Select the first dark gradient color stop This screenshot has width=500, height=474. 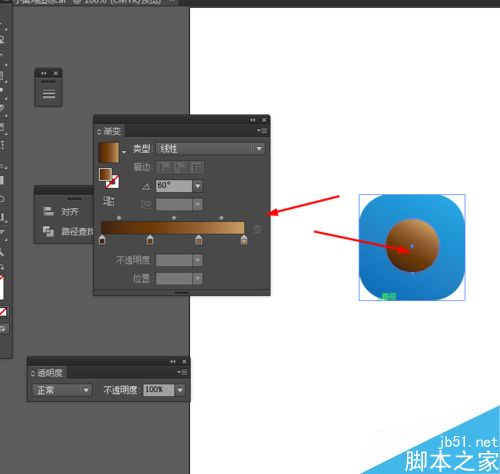[102, 240]
